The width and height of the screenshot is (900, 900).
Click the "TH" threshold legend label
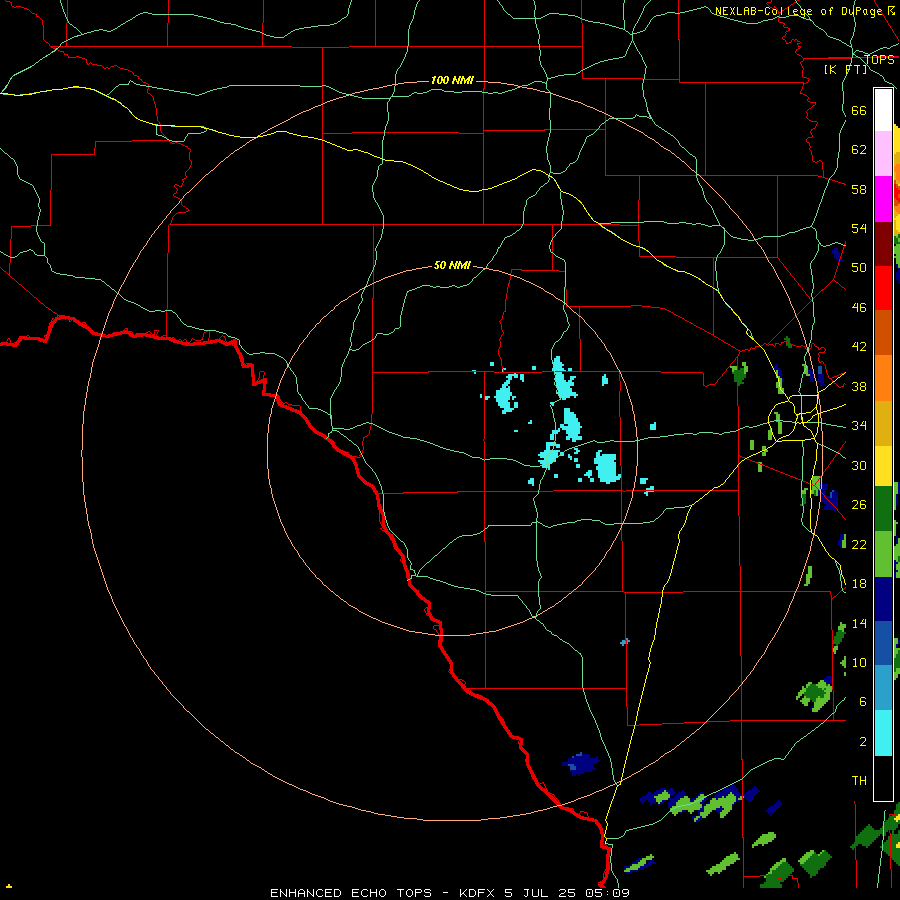click(859, 781)
